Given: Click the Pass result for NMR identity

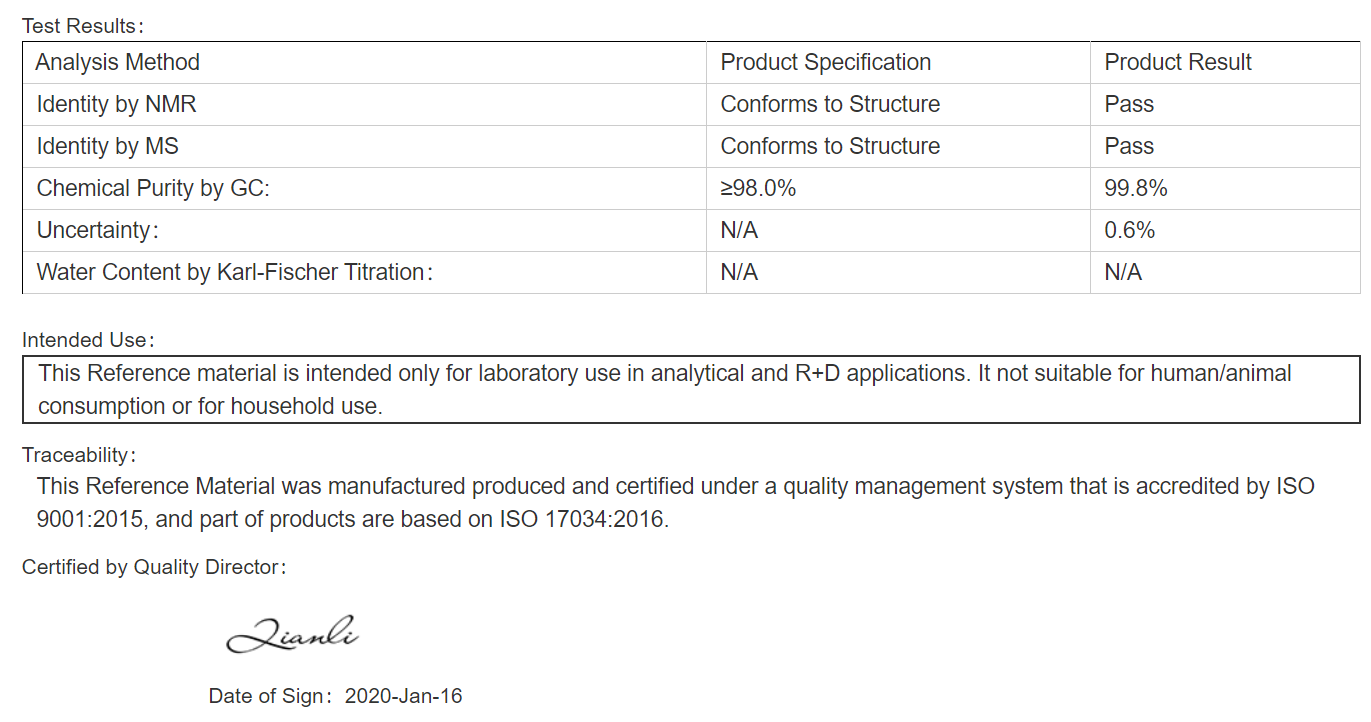Looking at the screenshot, I should [1129, 104].
